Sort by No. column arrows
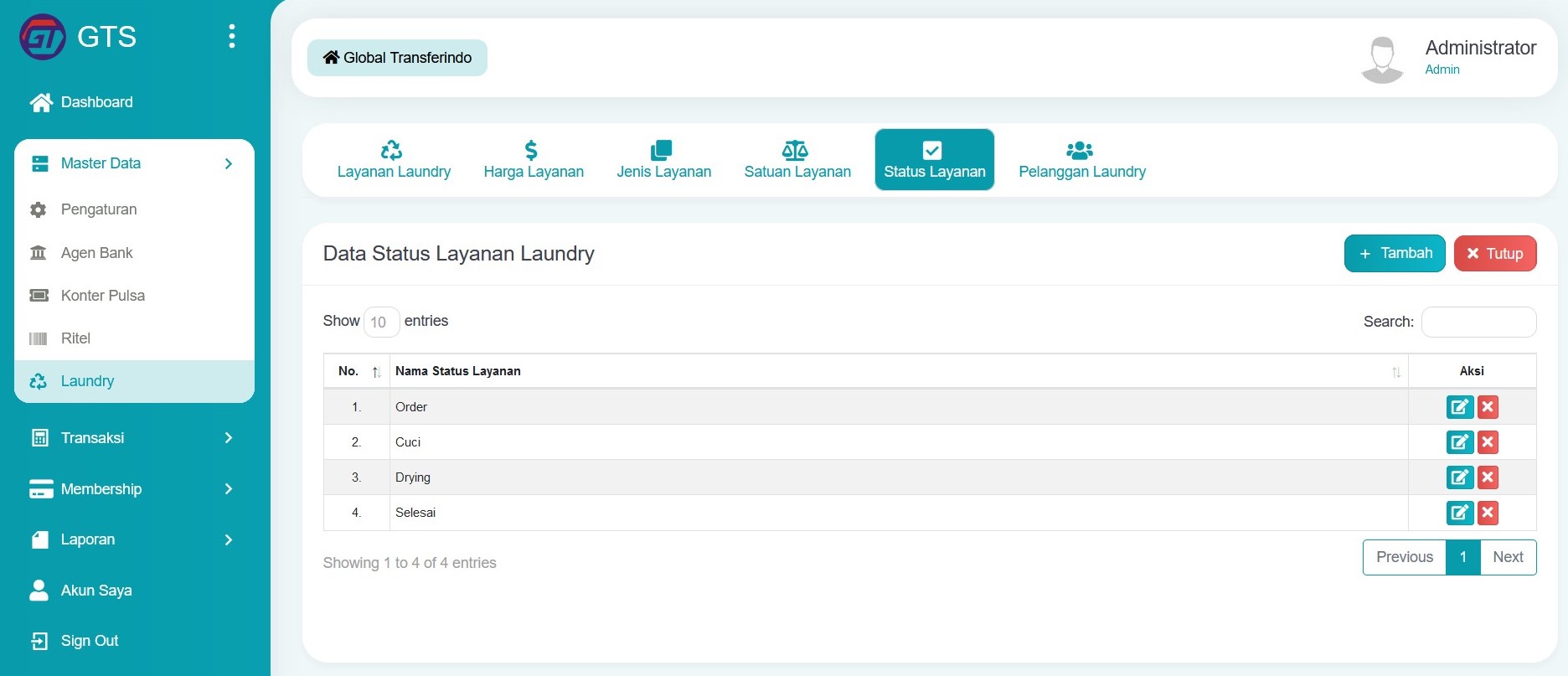Screen dimensions: 1568x676 377,372
